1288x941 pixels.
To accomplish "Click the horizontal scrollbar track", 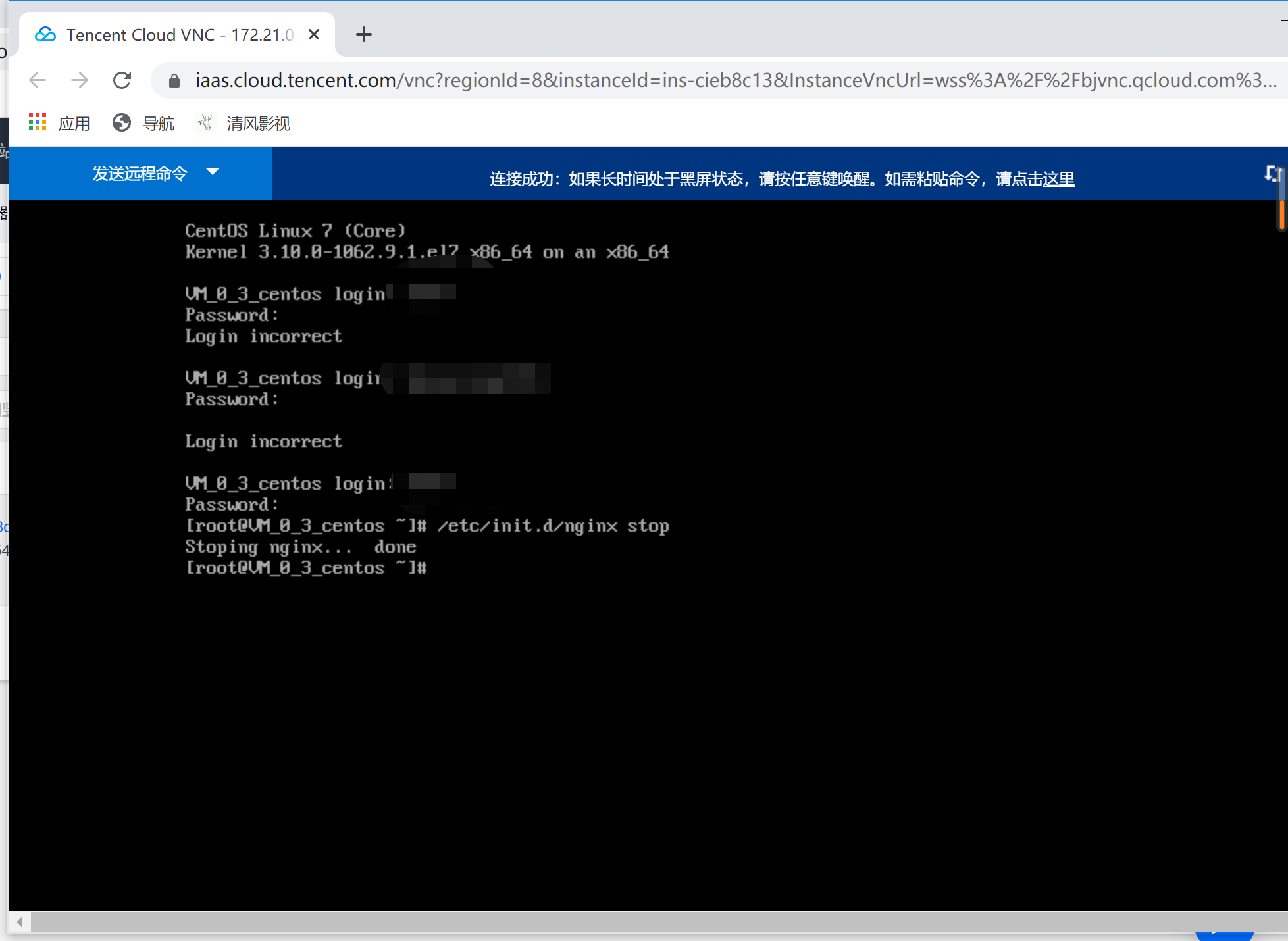I will (658, 921).
